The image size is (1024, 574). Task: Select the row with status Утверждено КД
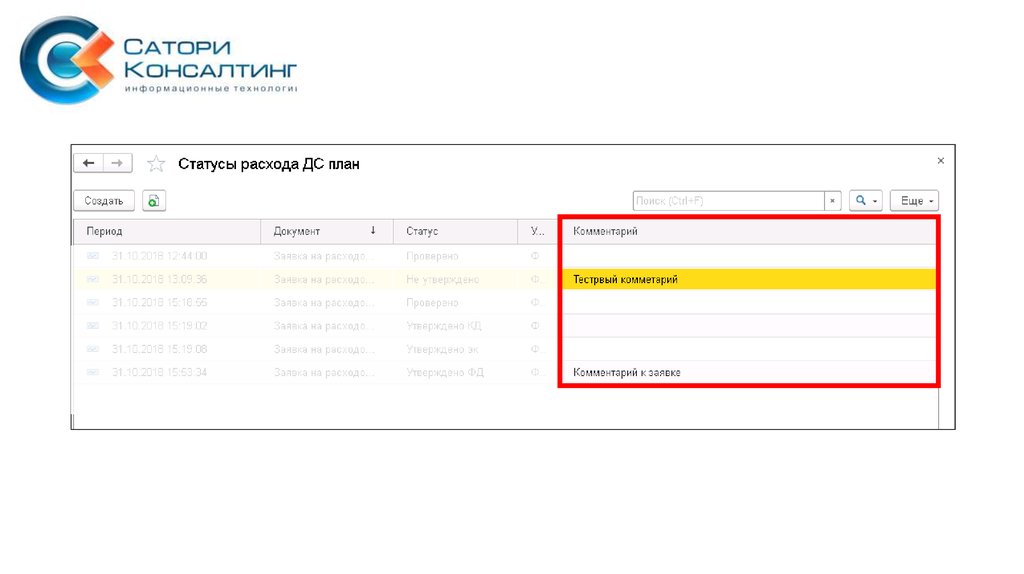coord(443,326)
